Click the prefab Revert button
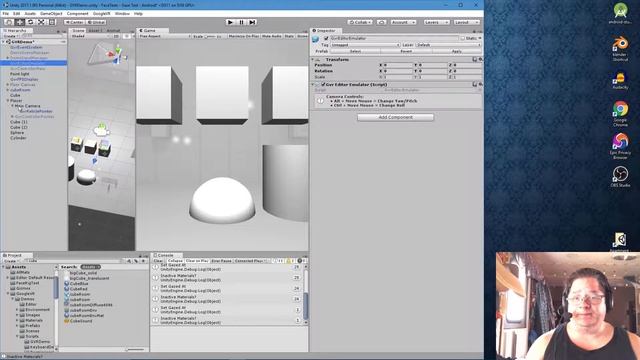 click(x=406, y=51)
